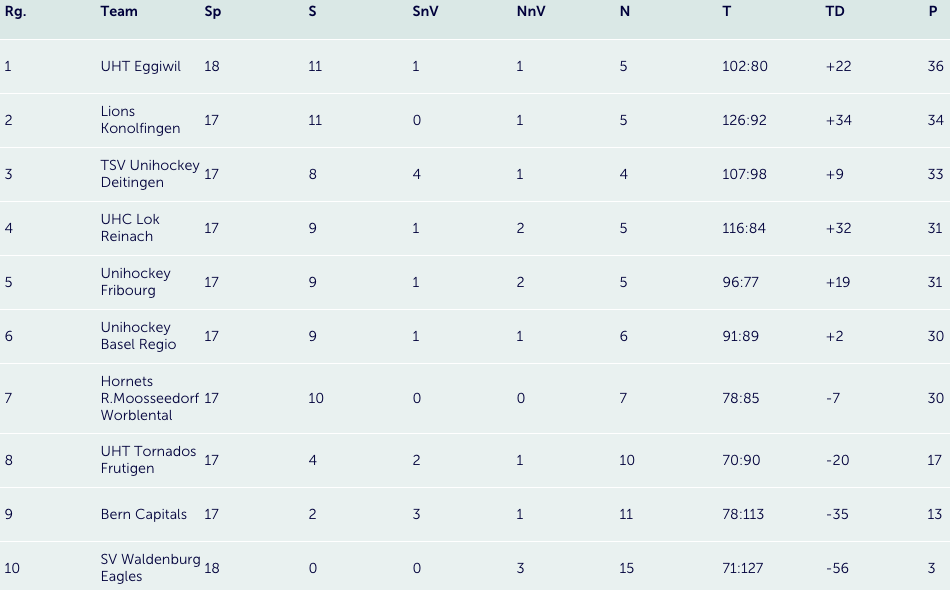The height and width of the screenshot is (590, 950).
Task: Click the SnV column header
Action: click(425, 12)
